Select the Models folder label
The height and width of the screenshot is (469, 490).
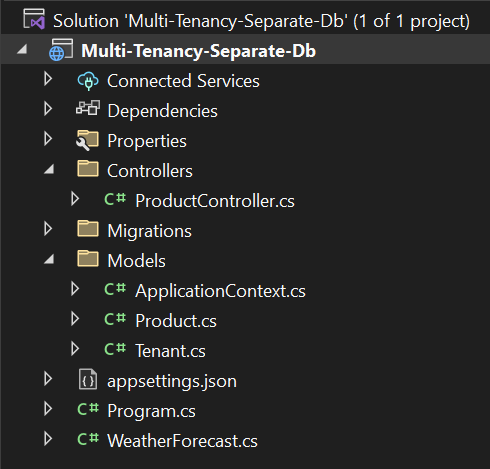click(136, 261)
